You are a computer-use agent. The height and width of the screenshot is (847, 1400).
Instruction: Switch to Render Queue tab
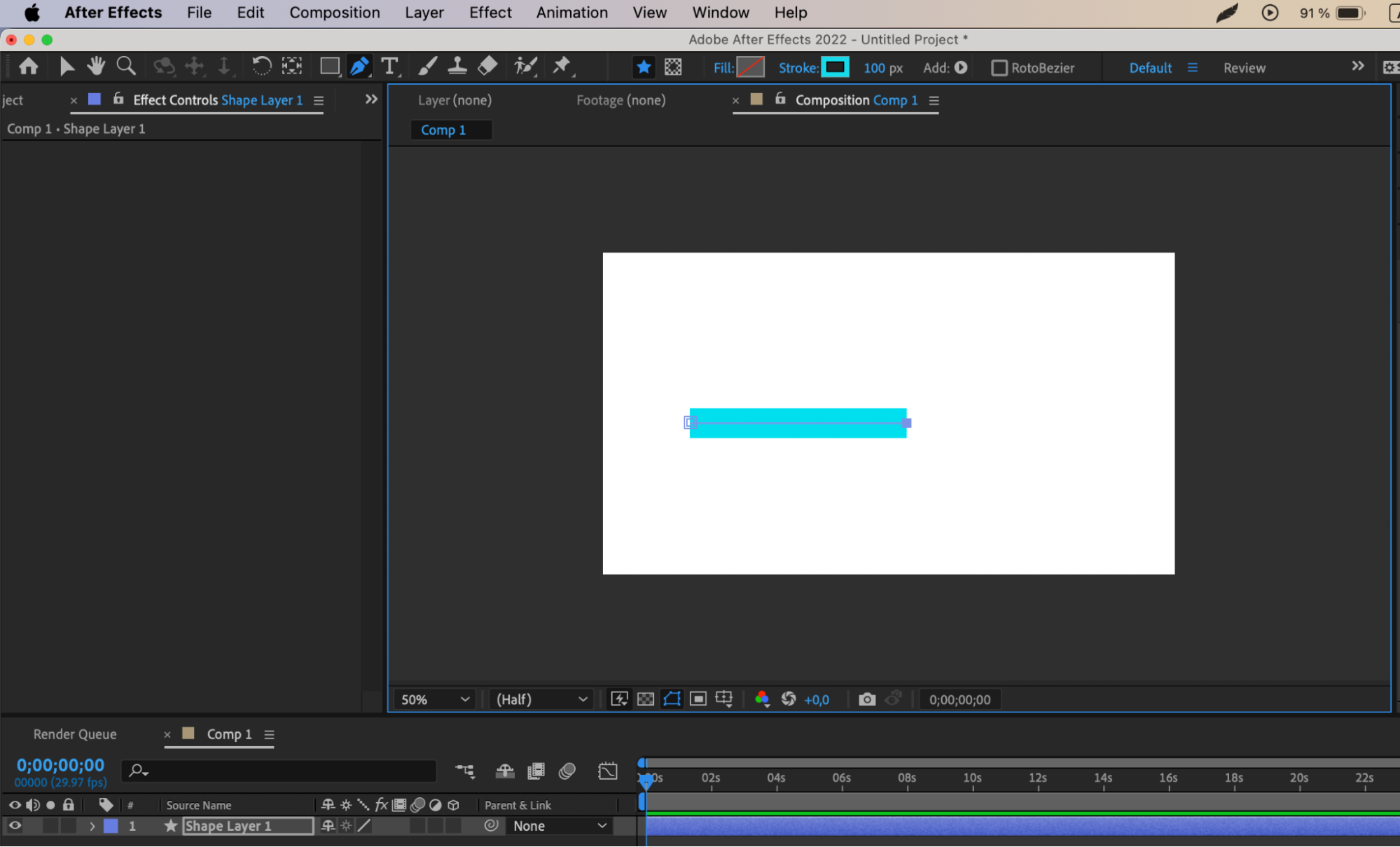(75, 734)
